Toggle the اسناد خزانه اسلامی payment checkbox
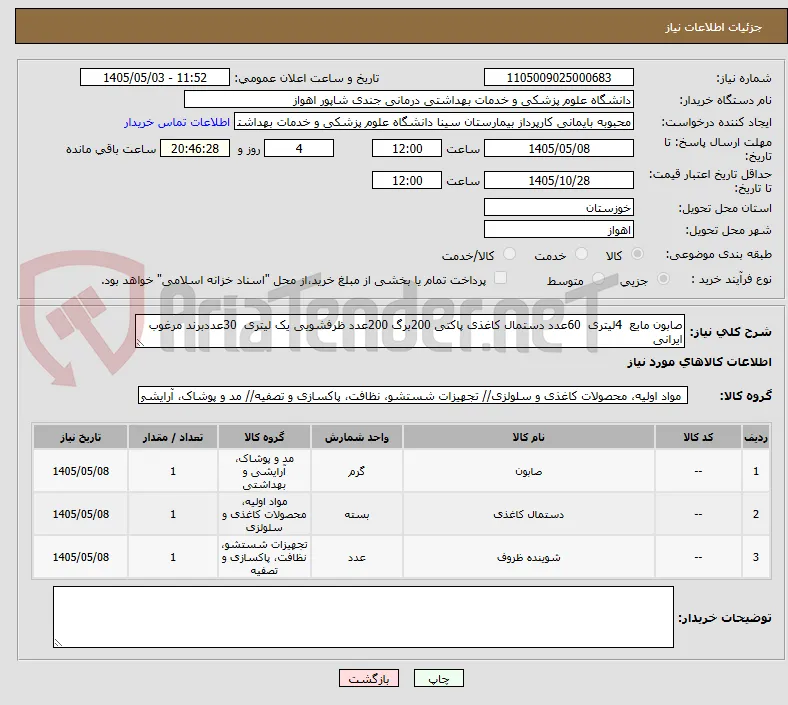This screenshot has width=788, height=705. pyautogui.click(x=501, y=278)
